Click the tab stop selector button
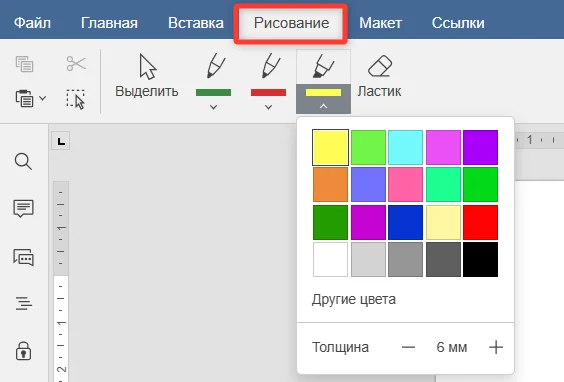This screenshot has width=564, height=382. [x=61, y=141]
